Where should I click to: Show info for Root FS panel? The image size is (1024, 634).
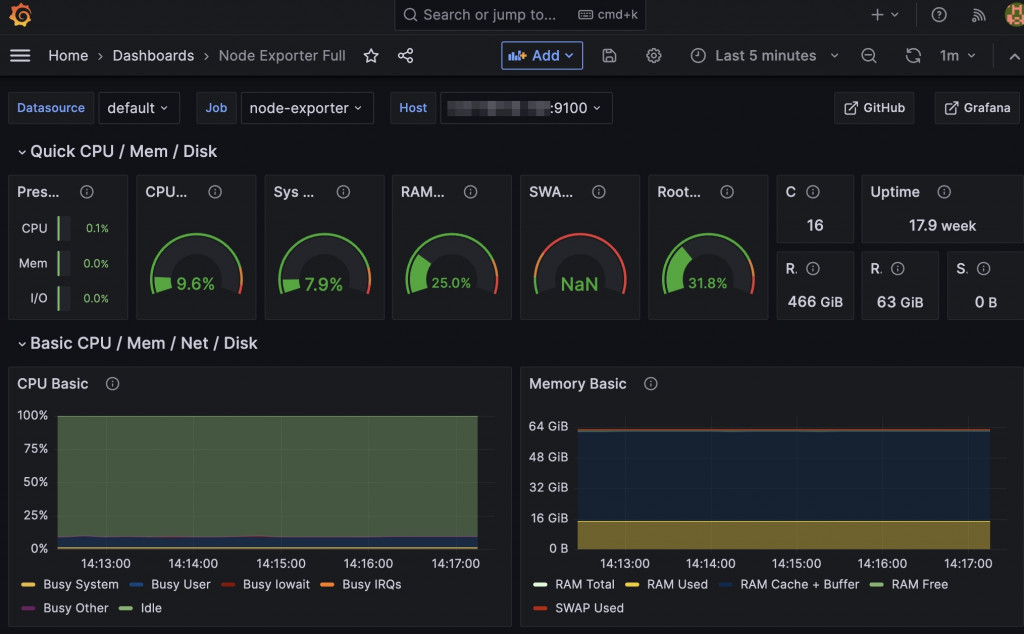point(727,192)
